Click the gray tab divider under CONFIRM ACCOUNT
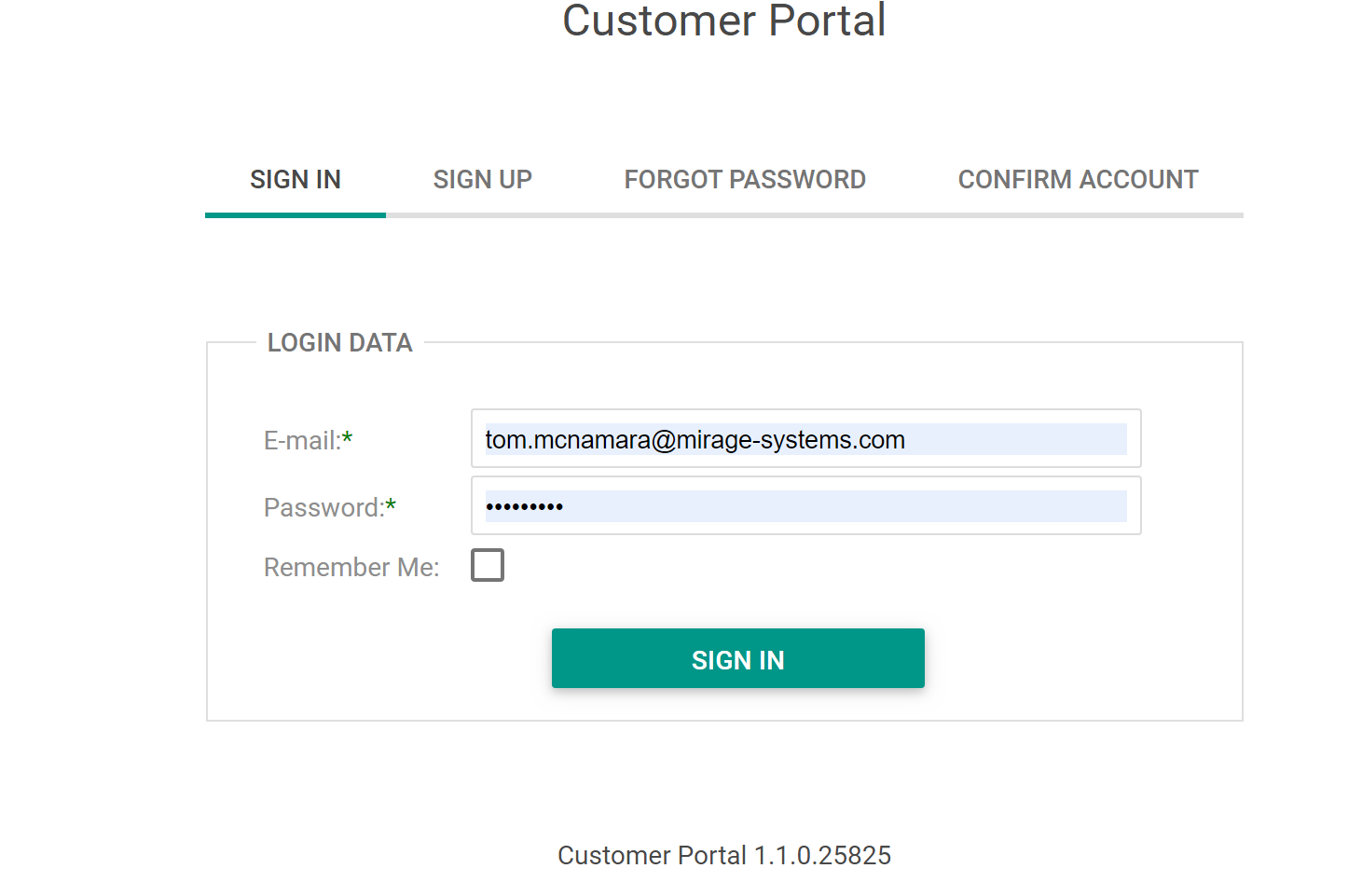Screen dimensions: 1362x896 pyautogui.click(x=1078, y=215)
